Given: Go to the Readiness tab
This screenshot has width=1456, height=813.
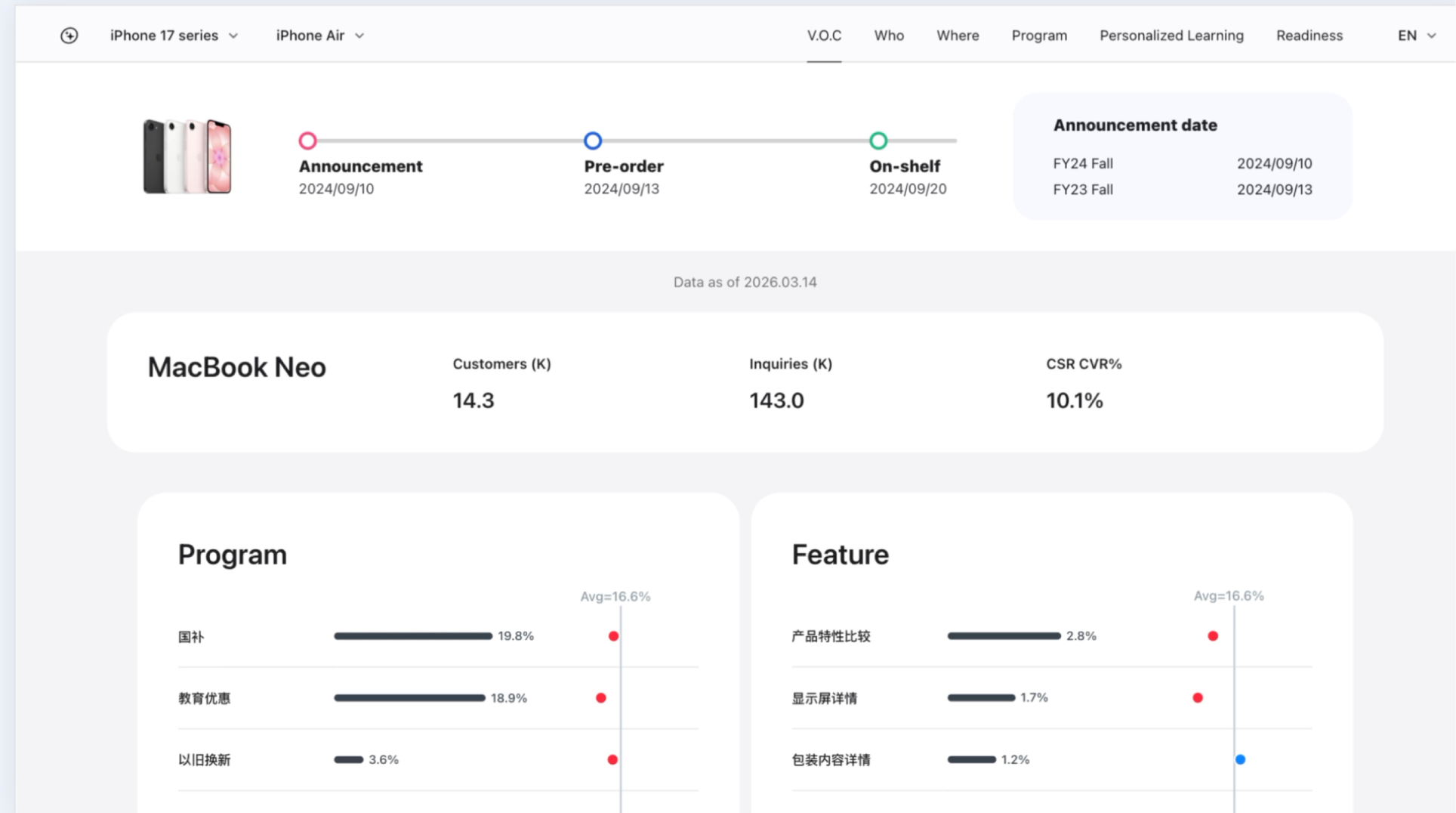Looking at the screenshot, I should point(1309,36).
